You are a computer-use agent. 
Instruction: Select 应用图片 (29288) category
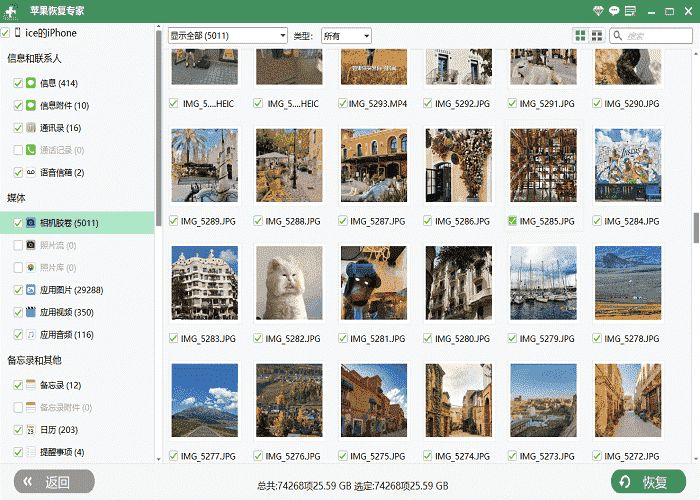pos(71,290)
